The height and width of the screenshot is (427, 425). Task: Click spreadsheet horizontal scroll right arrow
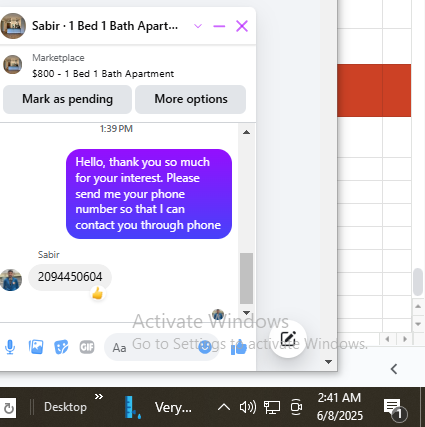click(x=405, y=339)
